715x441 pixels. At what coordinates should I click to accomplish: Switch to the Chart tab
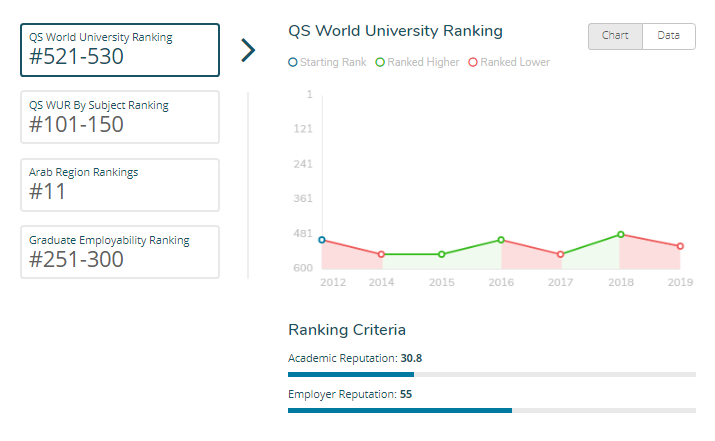click(x=615, y=36)
